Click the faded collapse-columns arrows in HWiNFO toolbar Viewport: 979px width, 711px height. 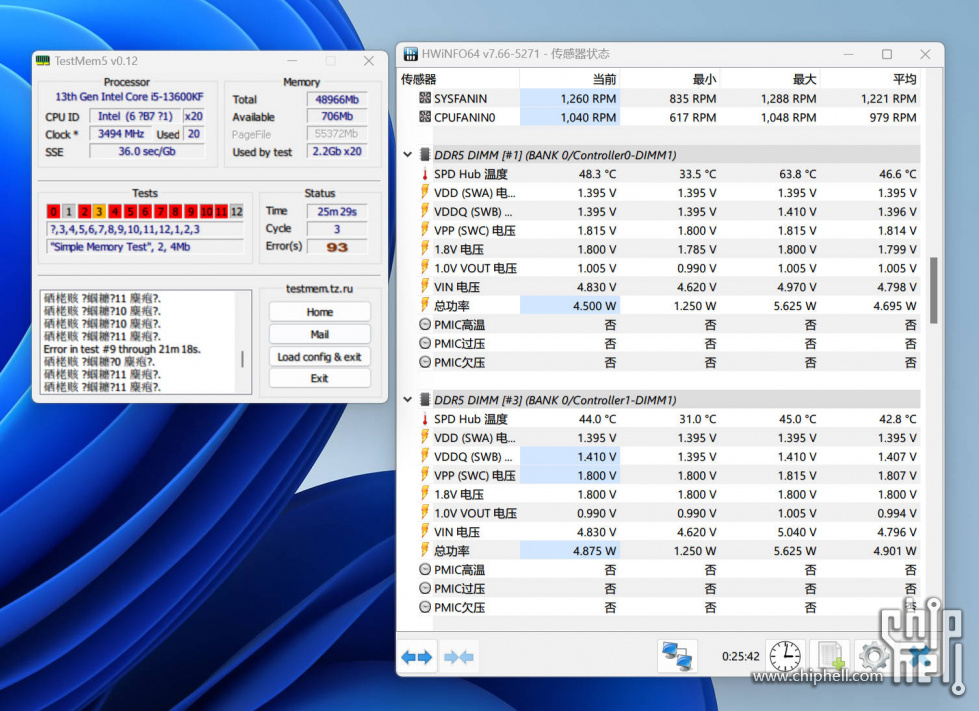[x=458, y=657]
